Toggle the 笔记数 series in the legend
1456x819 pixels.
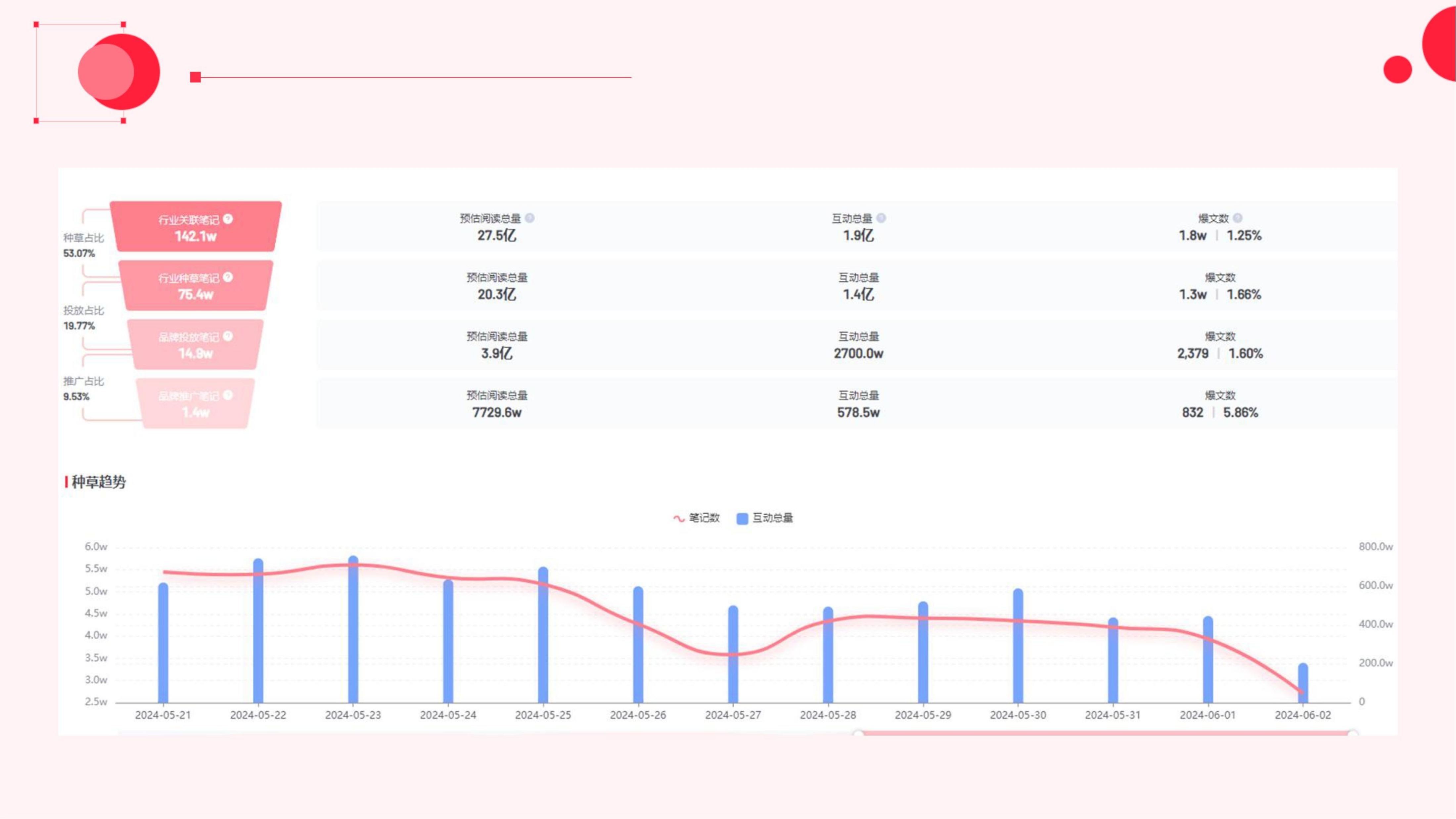pos(704,518)
